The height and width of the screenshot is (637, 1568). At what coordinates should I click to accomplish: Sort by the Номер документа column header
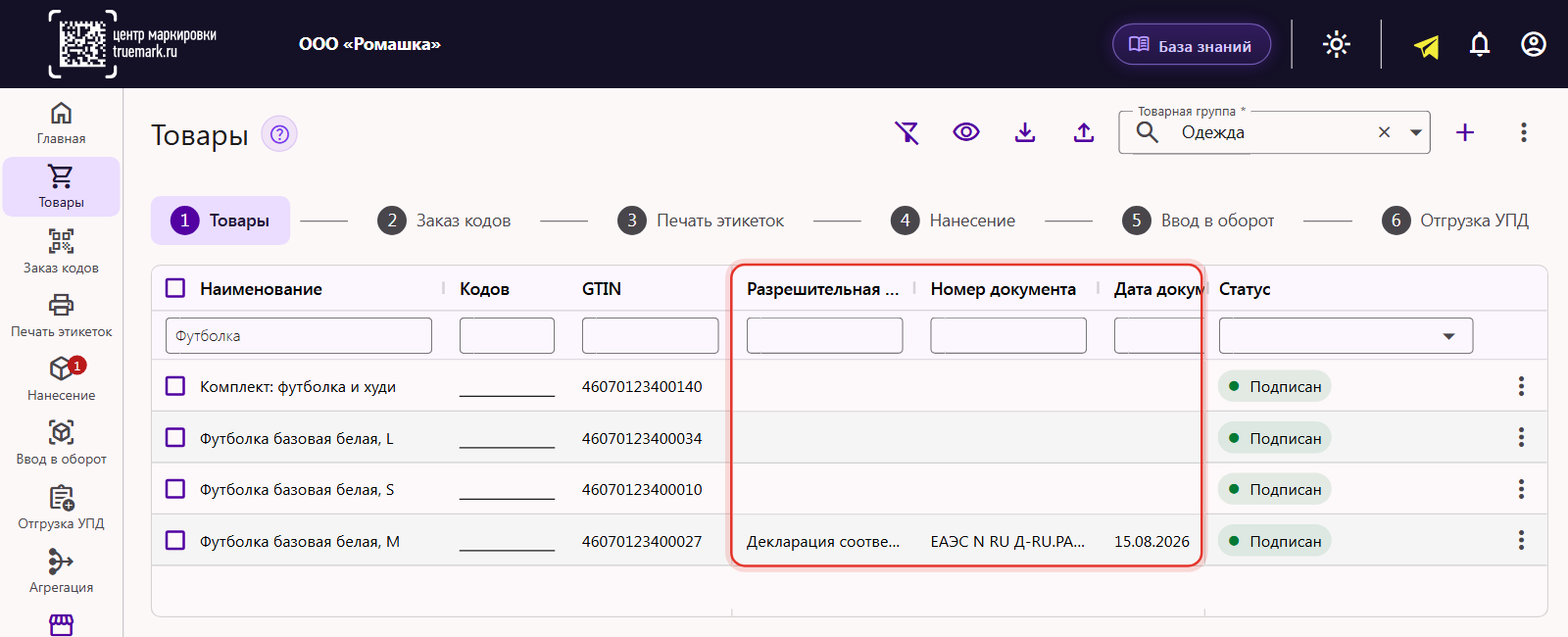[1003, 289]
